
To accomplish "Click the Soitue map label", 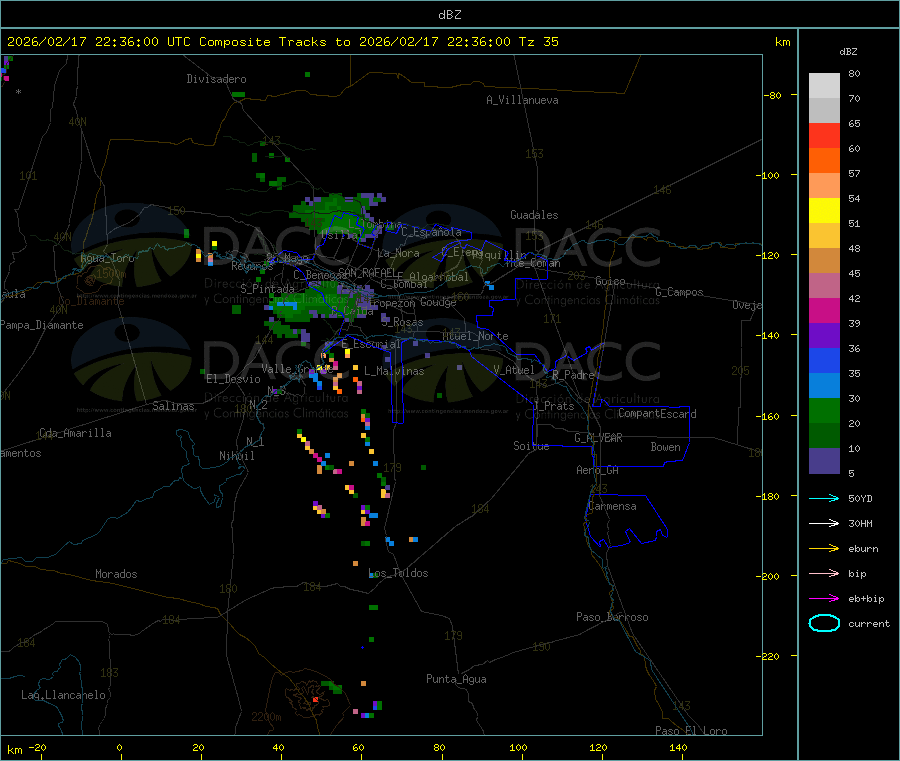I will click(x=531, y=446).
